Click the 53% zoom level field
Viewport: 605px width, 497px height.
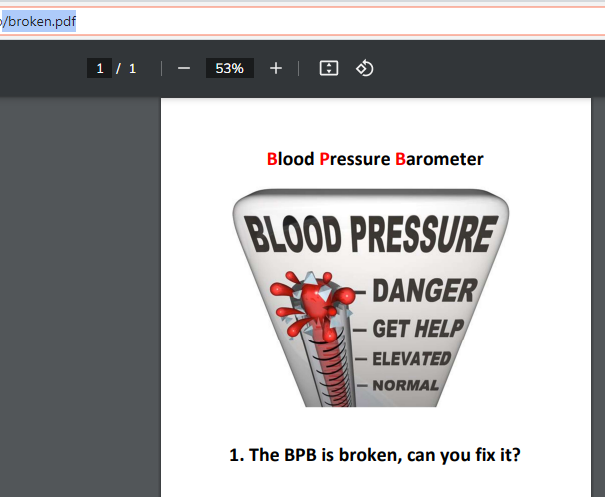point(229,68)
